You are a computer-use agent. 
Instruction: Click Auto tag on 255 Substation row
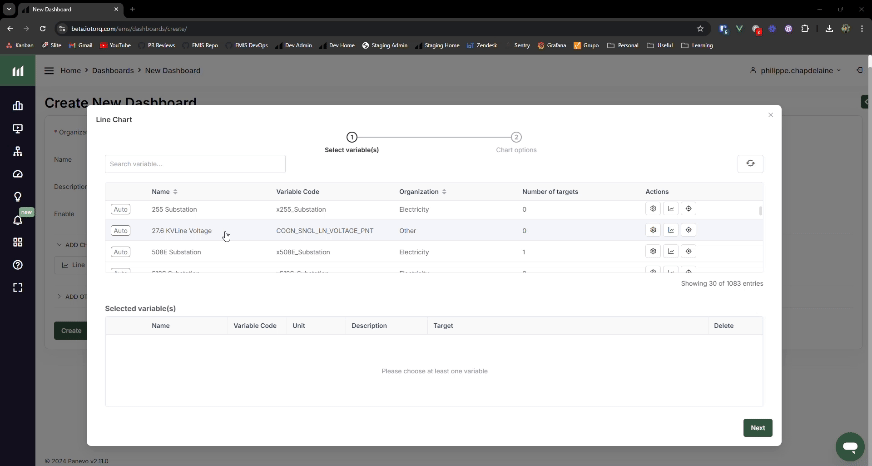tap(120, 210)
